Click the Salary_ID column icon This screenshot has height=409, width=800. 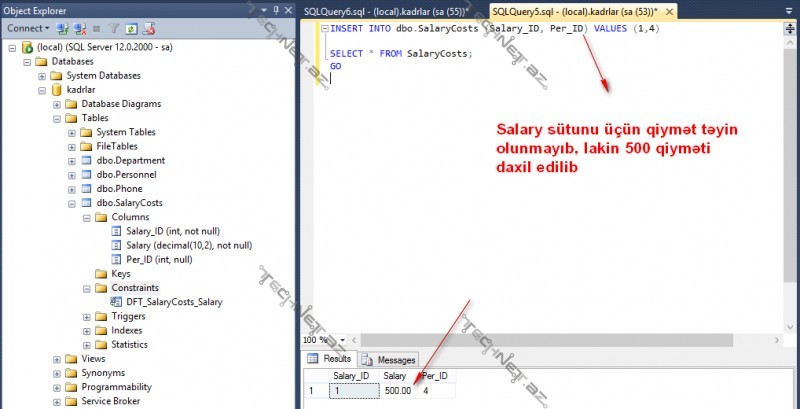(x=116, y=231)
